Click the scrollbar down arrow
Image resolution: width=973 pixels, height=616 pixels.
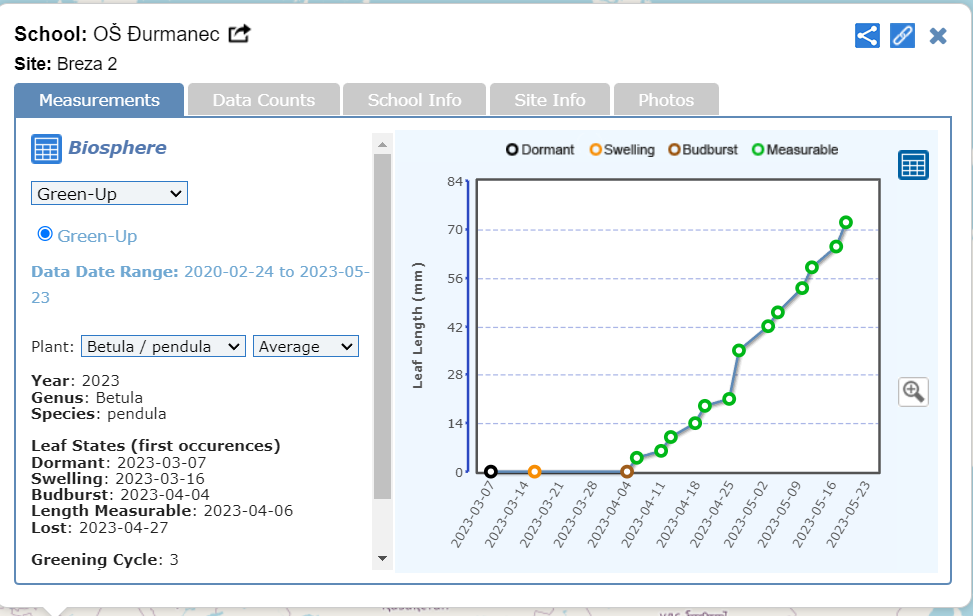(381, 558)
